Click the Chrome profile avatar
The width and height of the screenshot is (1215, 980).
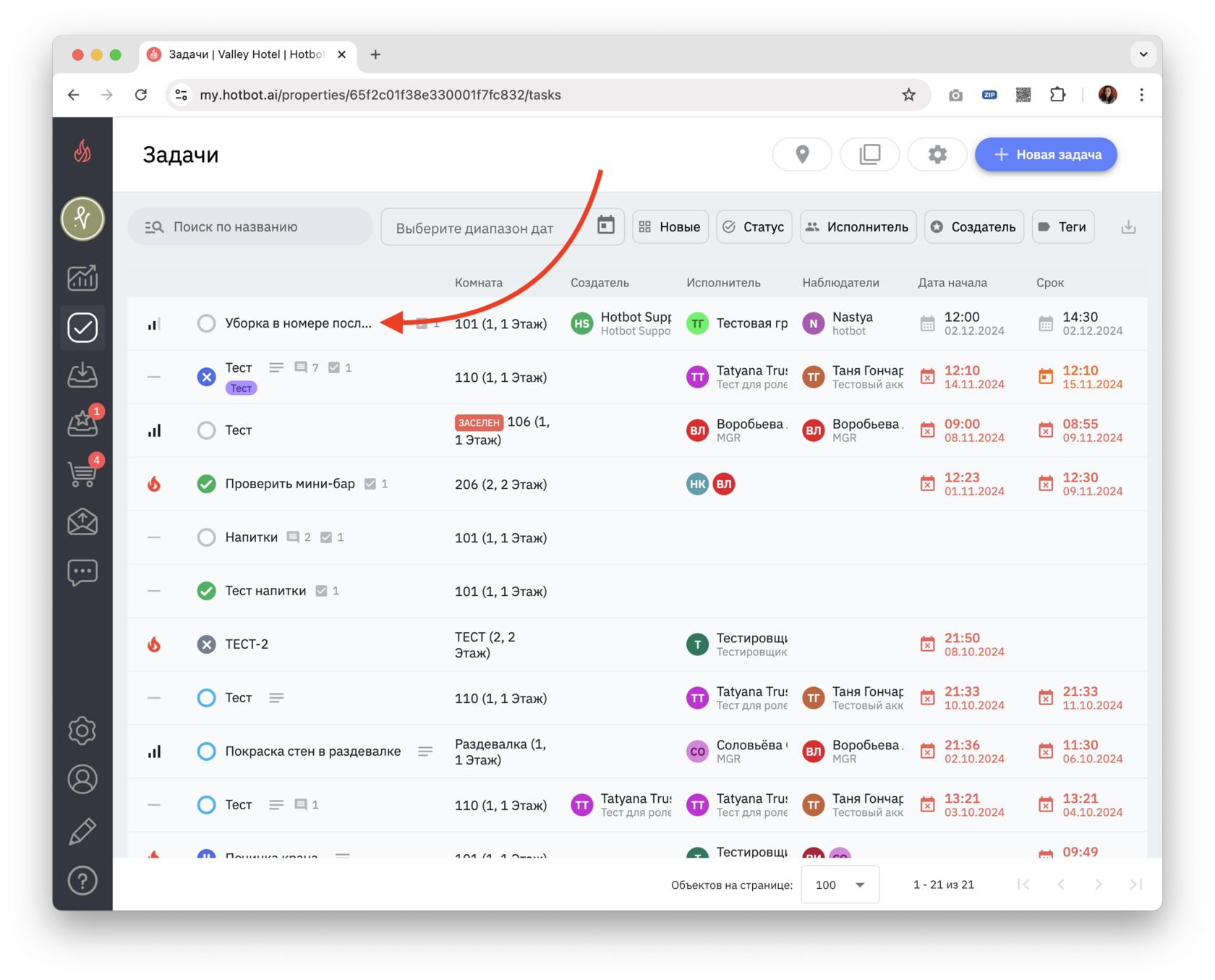tap(1107, 95)
